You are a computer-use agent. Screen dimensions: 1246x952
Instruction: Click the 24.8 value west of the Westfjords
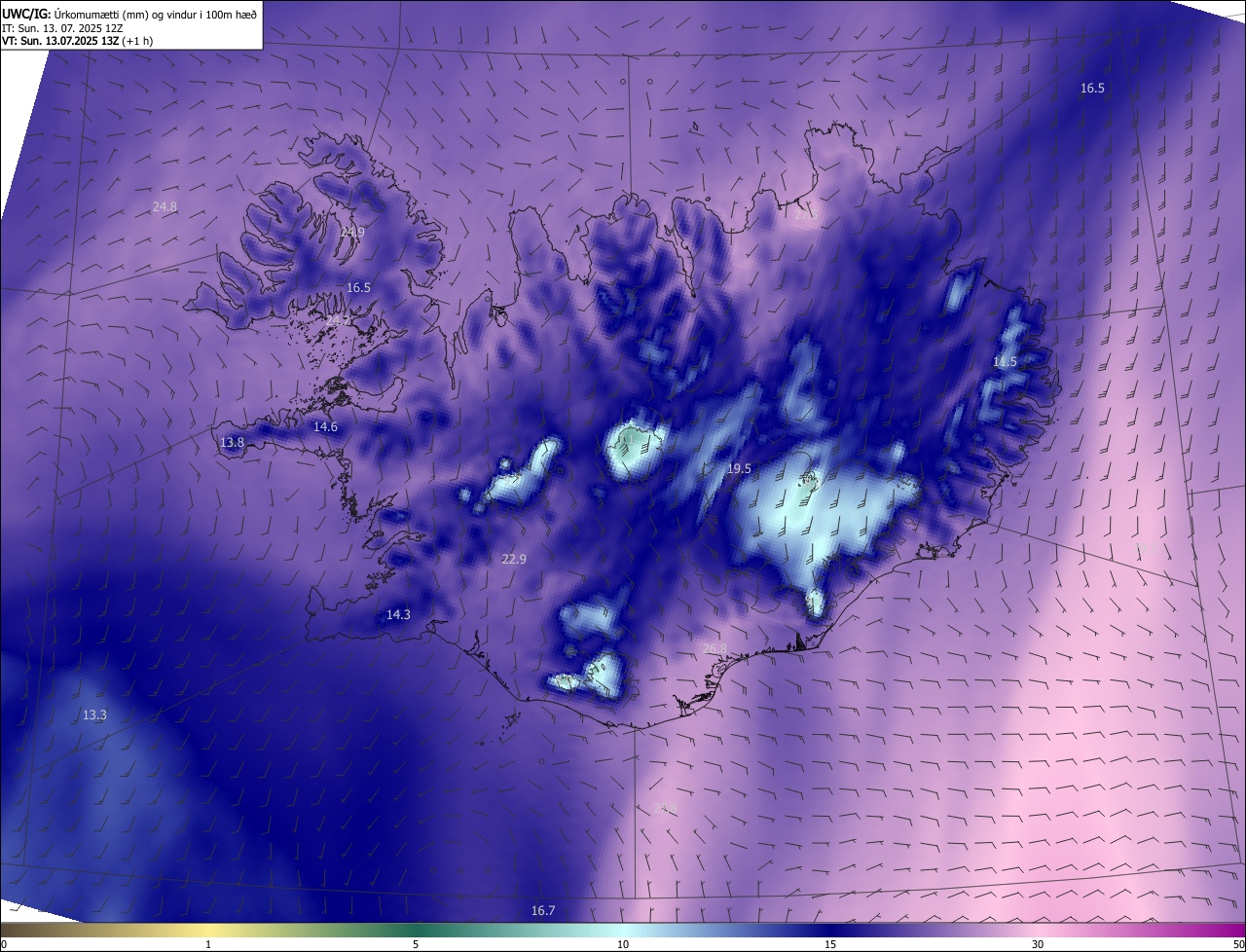pyautogui.click(x=165, y=206)
